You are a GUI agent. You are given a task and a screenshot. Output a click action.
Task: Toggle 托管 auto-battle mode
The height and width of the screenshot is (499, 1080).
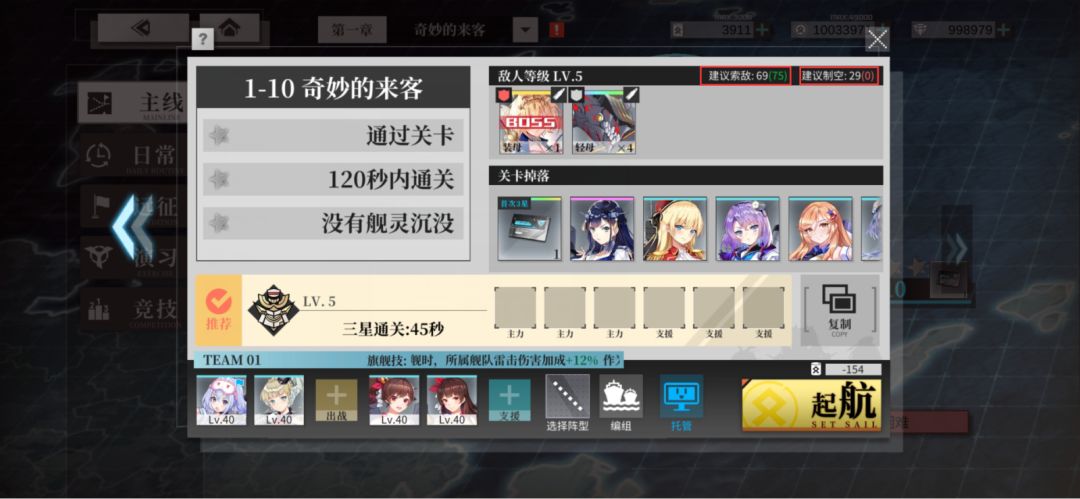(681, 403)
